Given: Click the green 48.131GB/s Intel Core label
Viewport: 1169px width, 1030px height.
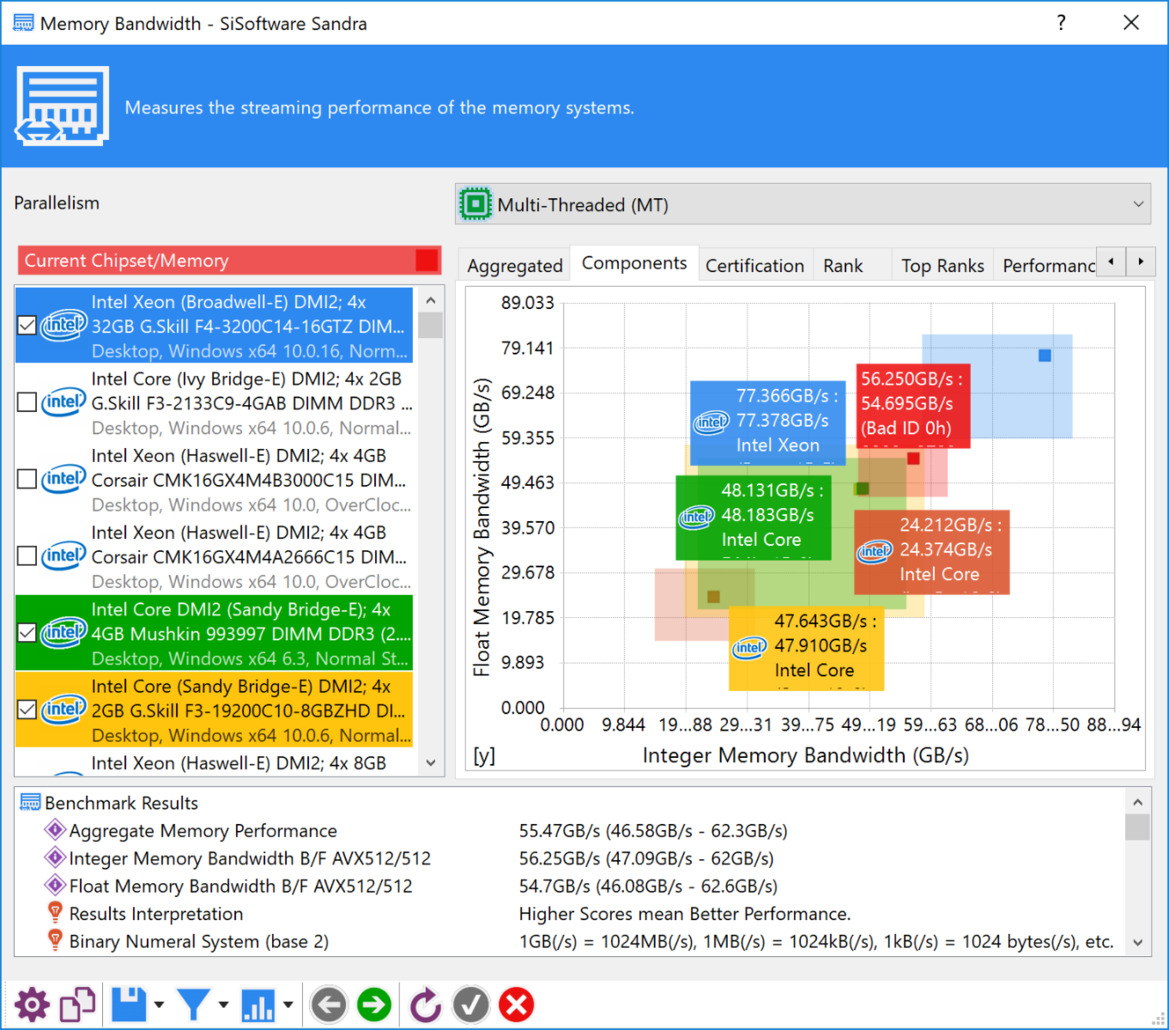Looking at the screenshot, I should [753, 517].
